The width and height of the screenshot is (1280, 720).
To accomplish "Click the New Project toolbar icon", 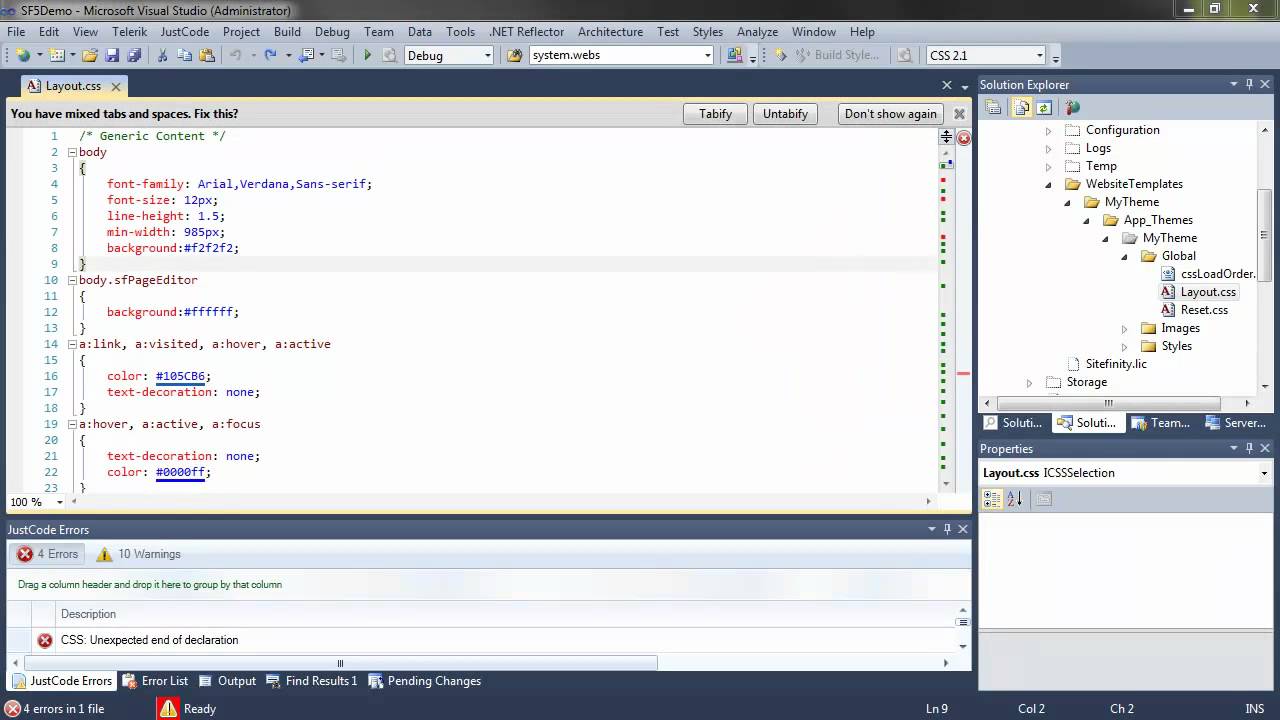I will pos(23,56).
